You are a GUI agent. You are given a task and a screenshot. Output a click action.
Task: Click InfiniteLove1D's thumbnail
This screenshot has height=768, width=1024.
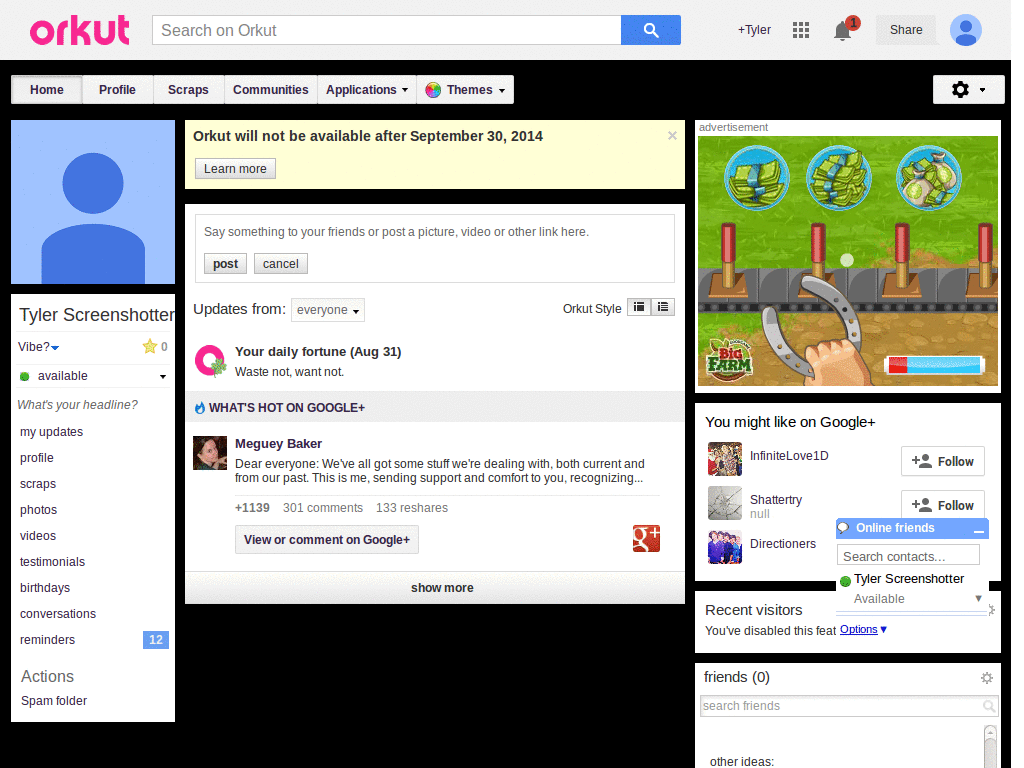pos(725,458)
